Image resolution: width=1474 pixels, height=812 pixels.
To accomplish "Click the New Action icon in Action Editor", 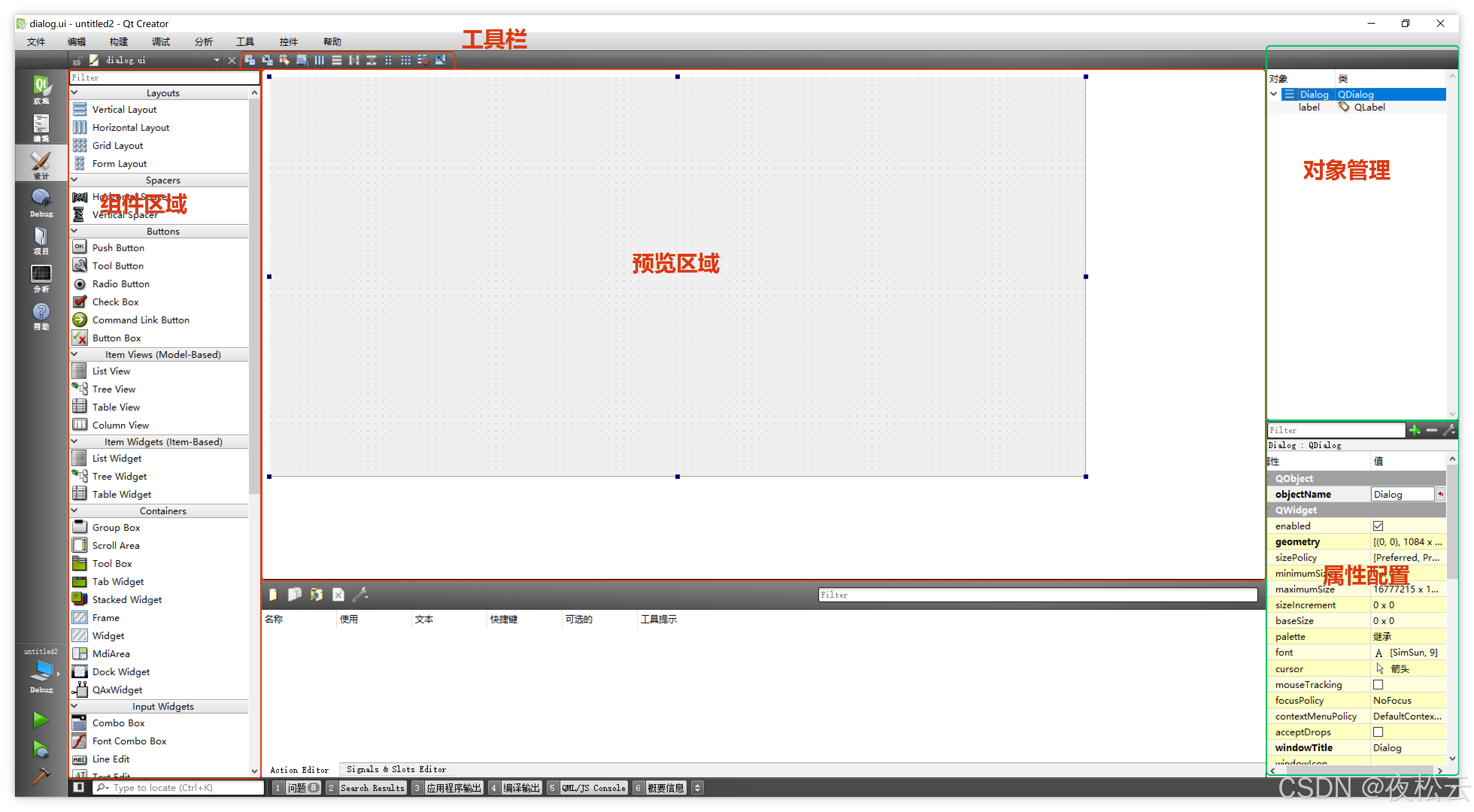I will click(x=273, y=595).
